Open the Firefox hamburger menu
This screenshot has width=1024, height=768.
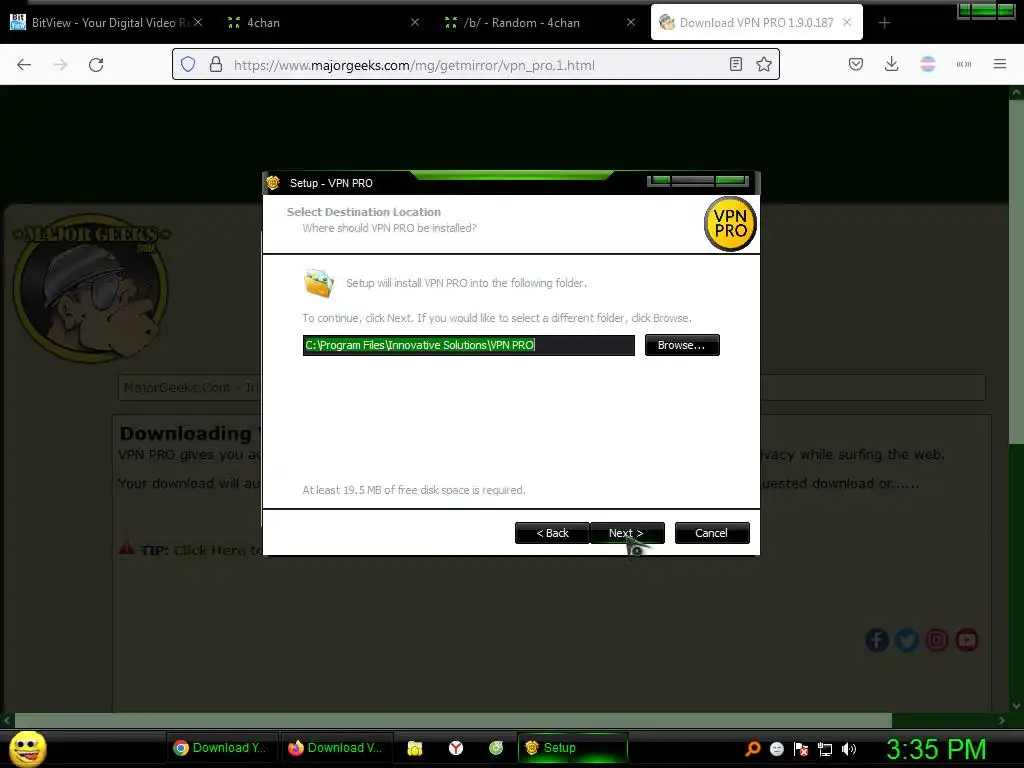pyautogui.click(x=1000, y=64)
